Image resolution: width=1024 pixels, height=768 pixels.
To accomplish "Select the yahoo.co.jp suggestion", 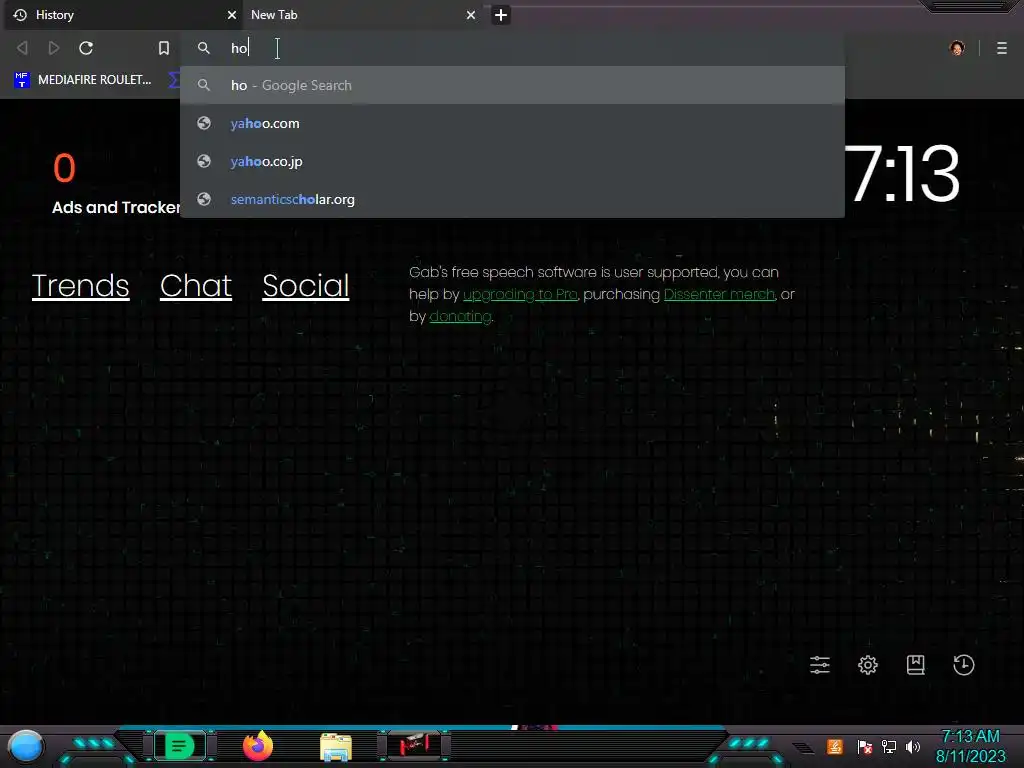I will tap(512, 161).
